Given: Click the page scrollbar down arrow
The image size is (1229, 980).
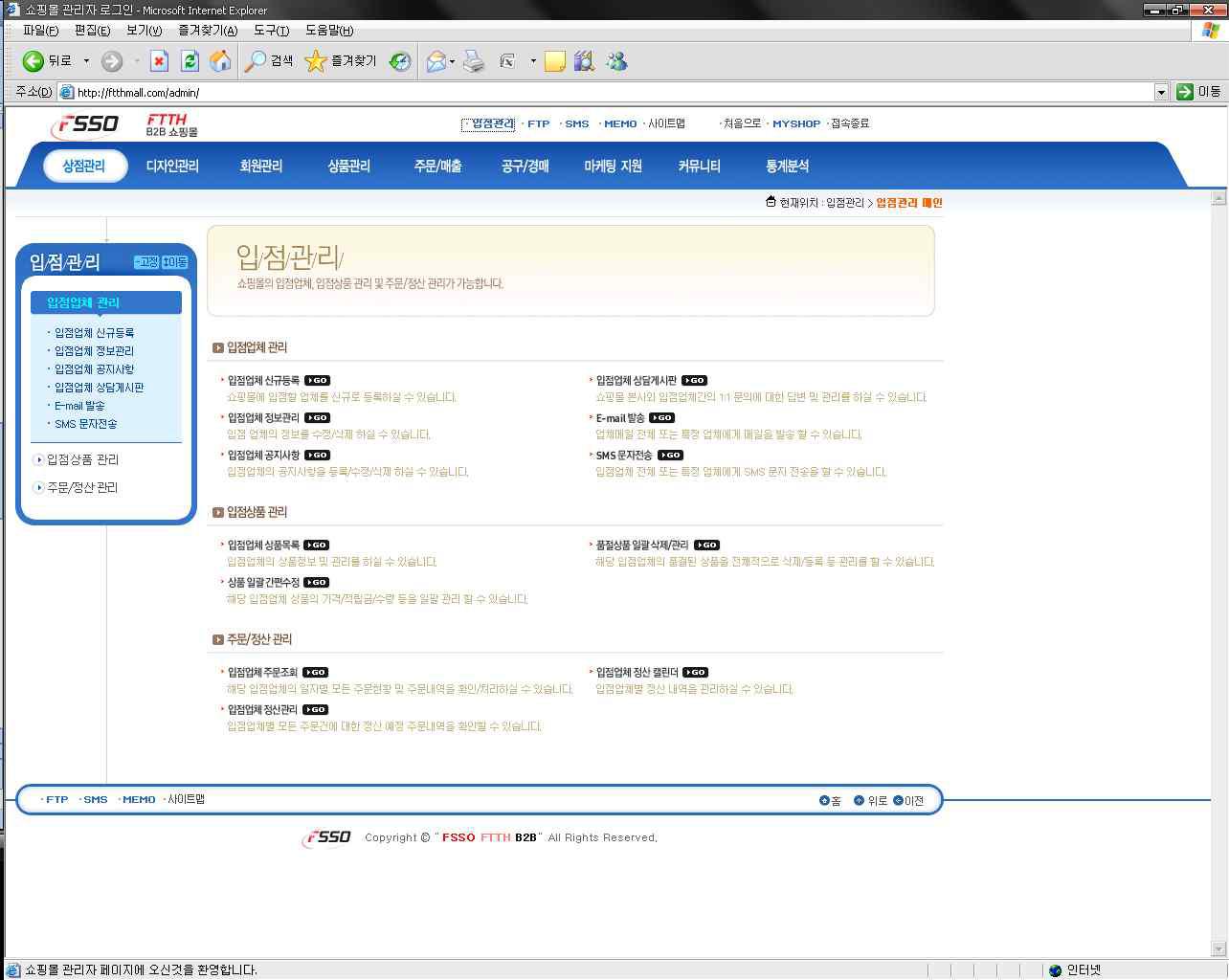Looking at the screenshot, I should 1218,949.
